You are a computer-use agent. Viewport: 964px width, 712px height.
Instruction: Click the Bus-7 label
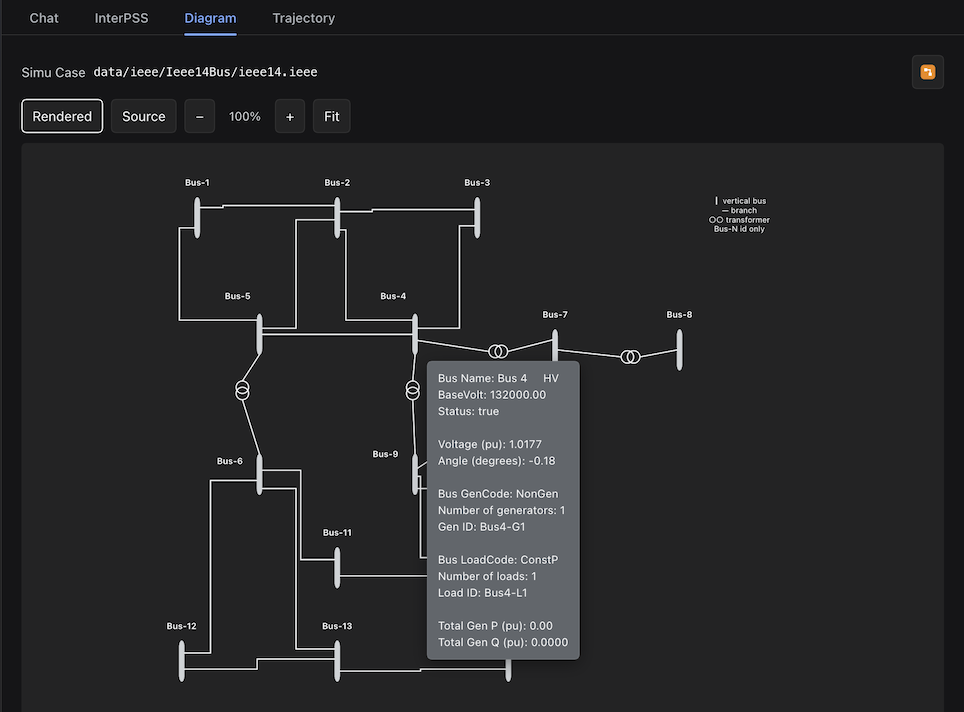click(555, 314)
